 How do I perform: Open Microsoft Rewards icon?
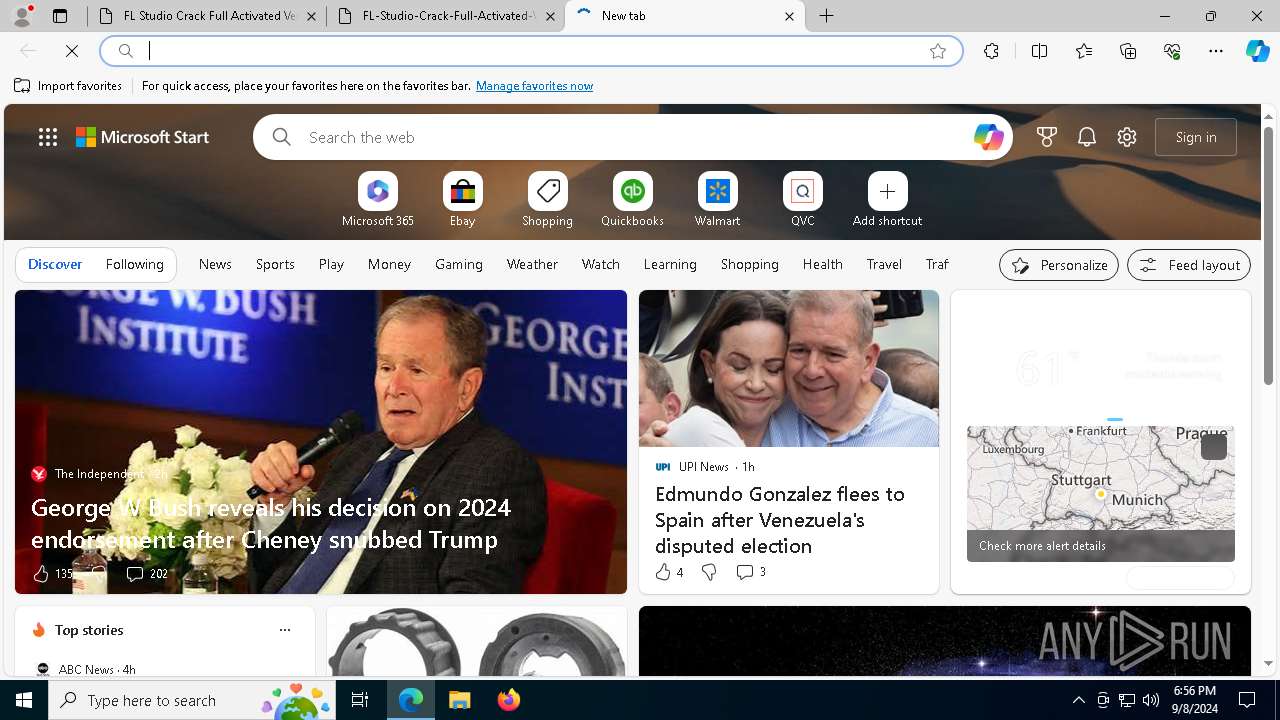(1047, 137)
